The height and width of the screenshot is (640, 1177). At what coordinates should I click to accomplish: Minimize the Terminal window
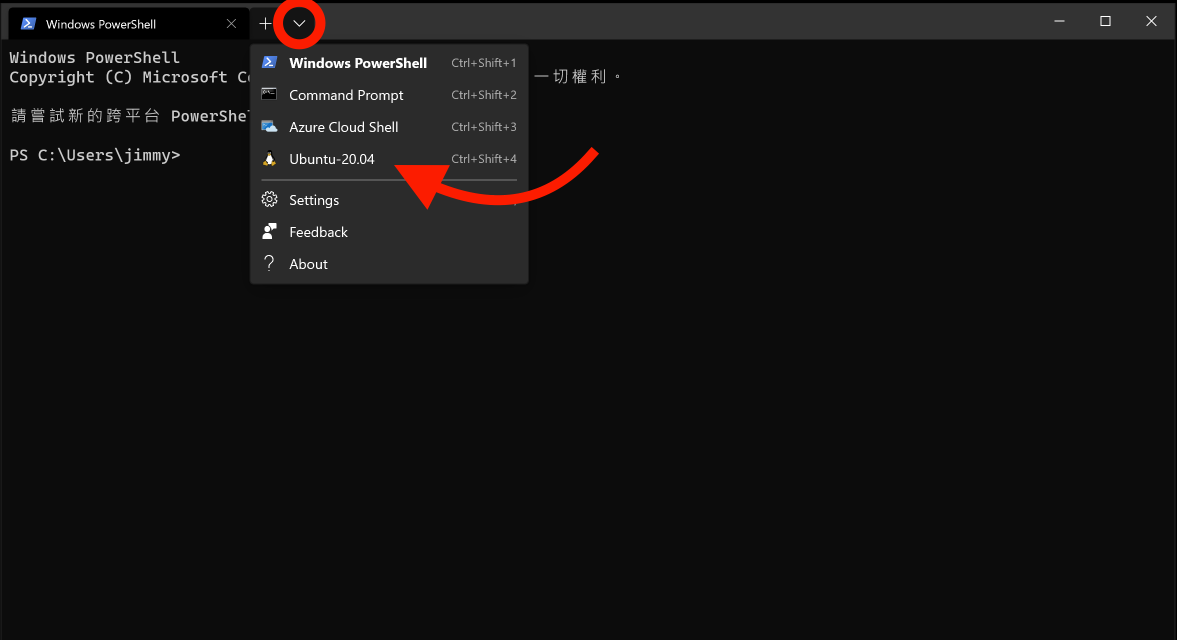click(x=1059, y=21)
